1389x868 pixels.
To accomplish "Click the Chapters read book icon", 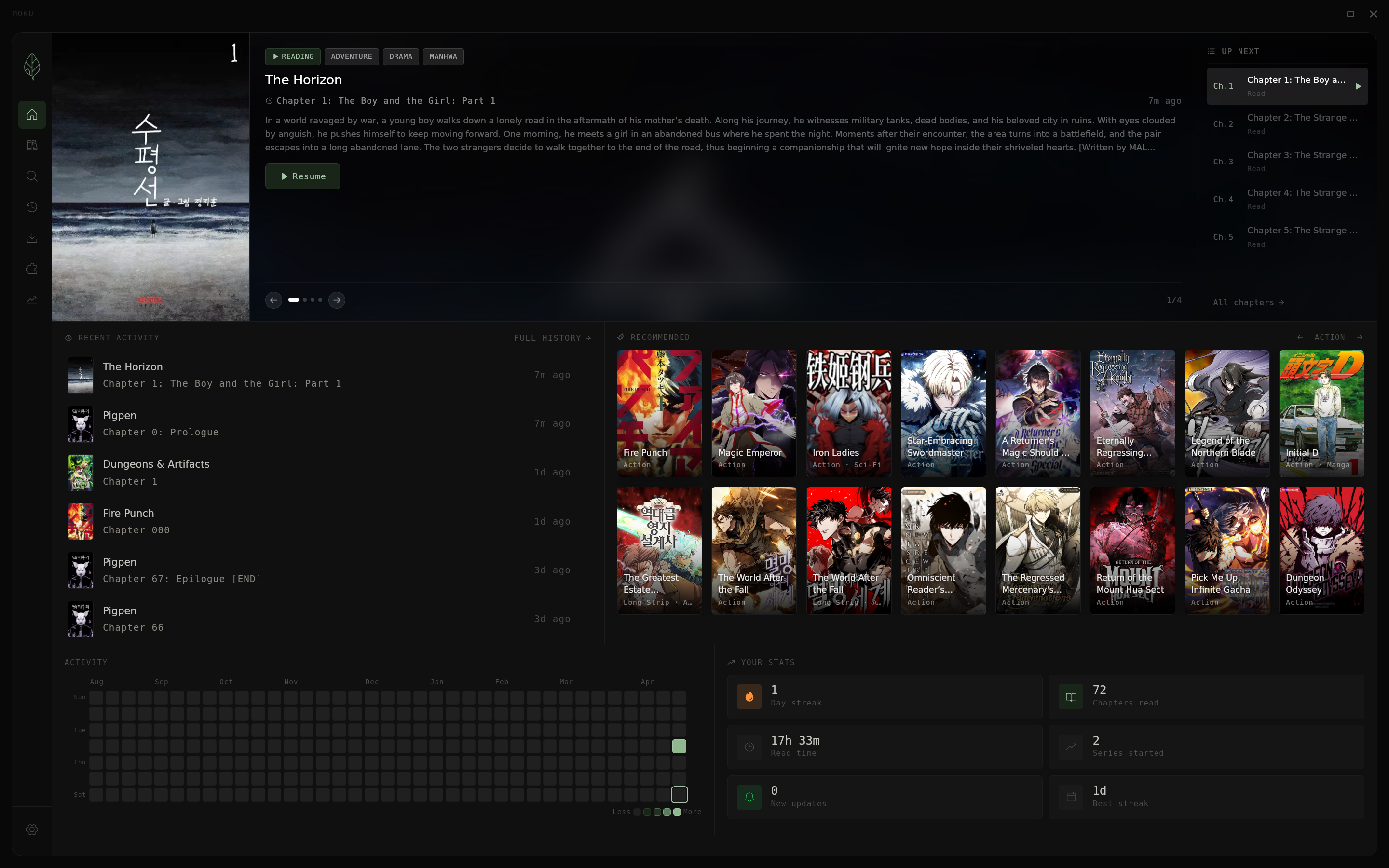I will 1071,696.
